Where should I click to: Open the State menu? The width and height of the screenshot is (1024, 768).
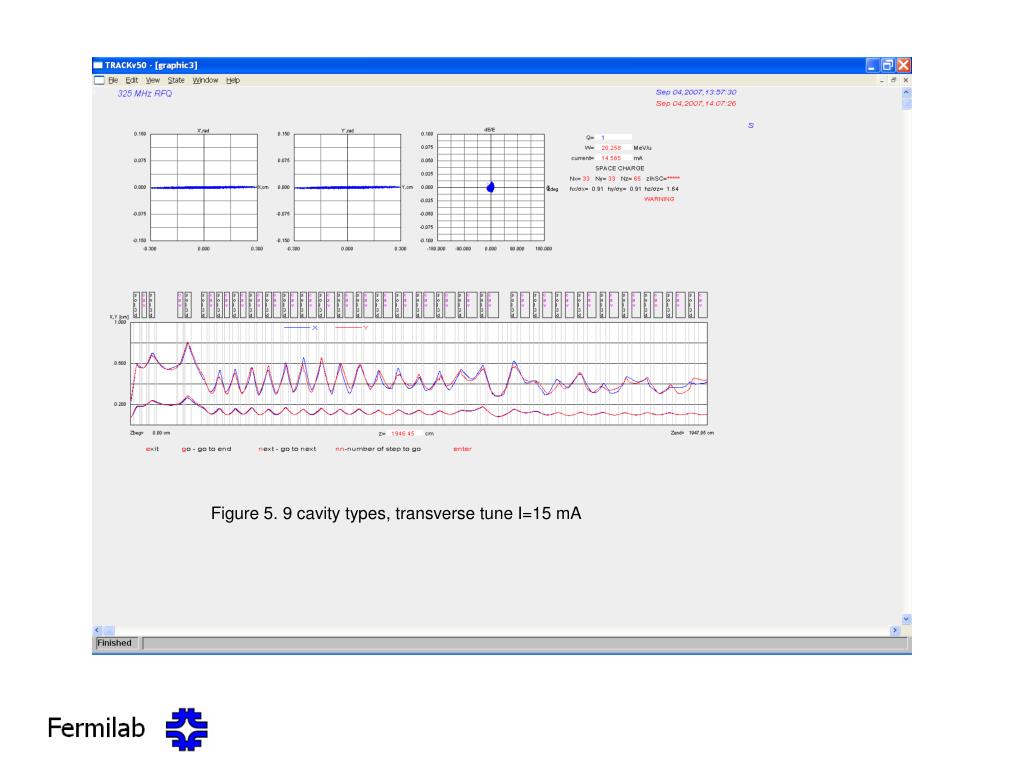pos(176,80)
